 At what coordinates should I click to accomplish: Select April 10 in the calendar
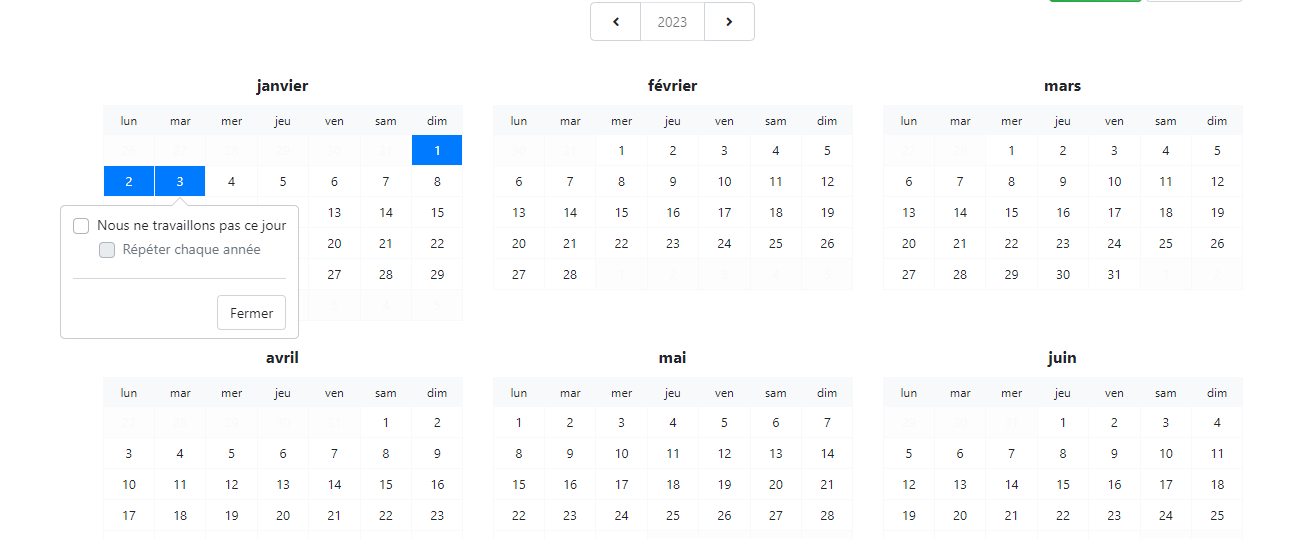[x=129, y=485]
